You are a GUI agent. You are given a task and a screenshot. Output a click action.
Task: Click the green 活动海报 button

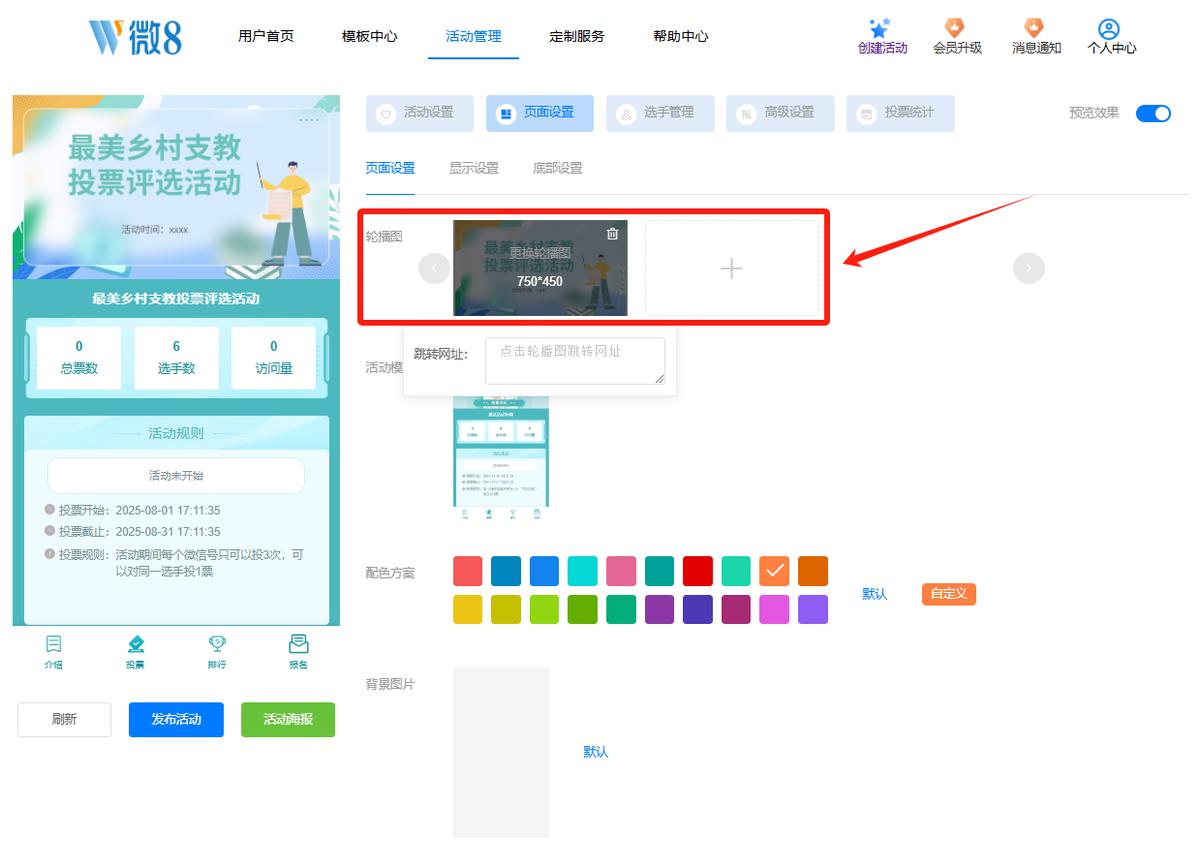pyautogui.click(x=288, y=719)
